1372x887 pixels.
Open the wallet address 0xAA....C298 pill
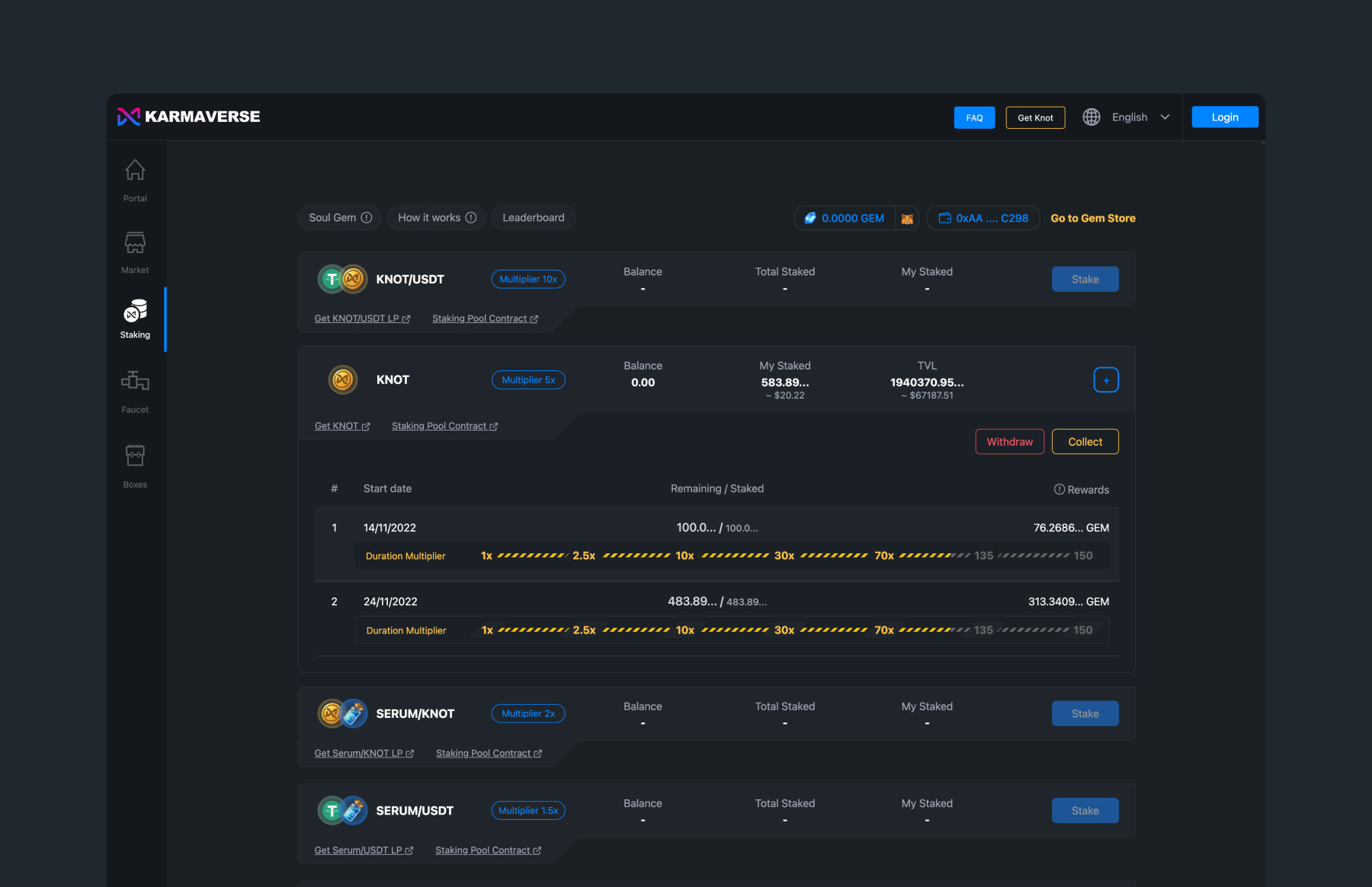(983, 219)
